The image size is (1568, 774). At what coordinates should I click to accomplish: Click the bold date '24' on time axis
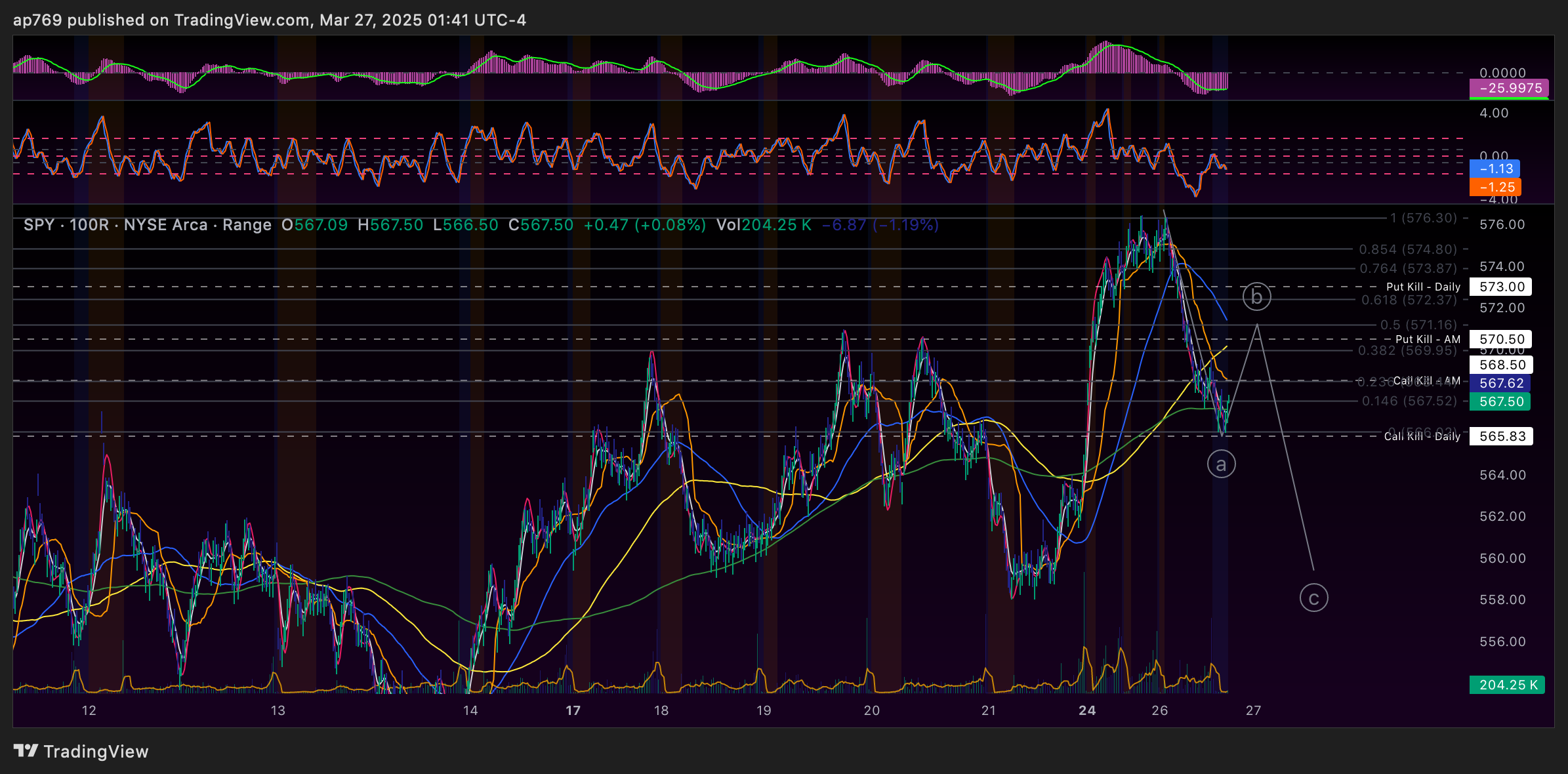(1087, 710)
